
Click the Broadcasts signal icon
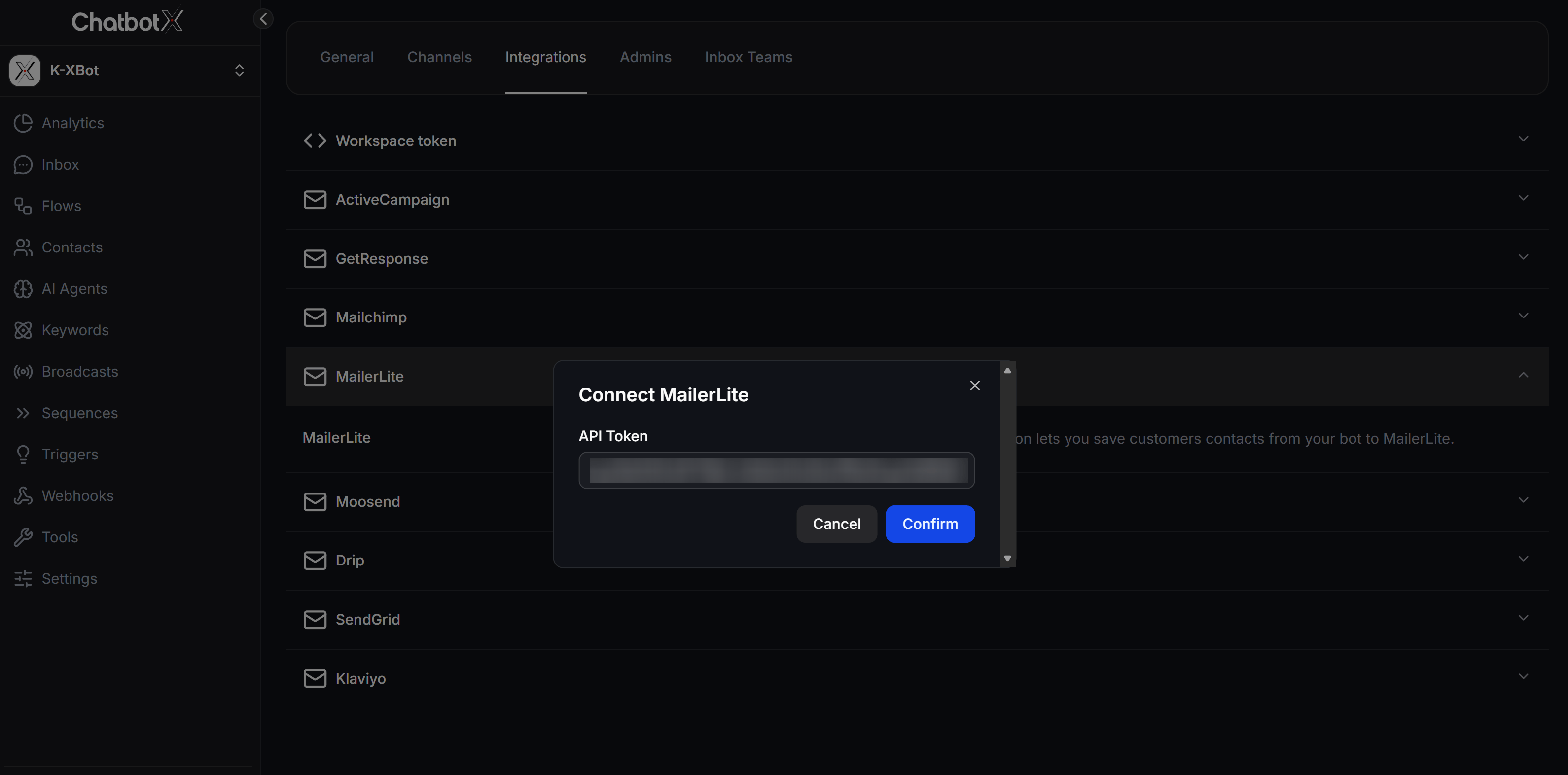[23, 371]
